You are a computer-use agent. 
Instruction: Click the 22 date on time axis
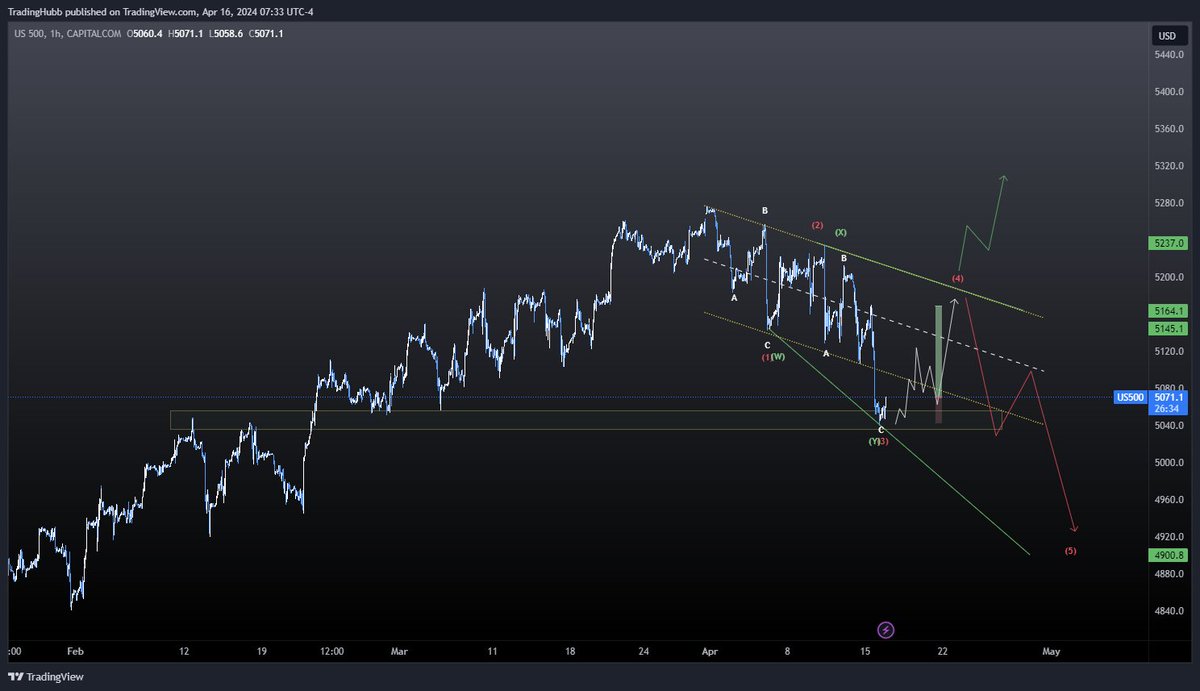[943, 651]
